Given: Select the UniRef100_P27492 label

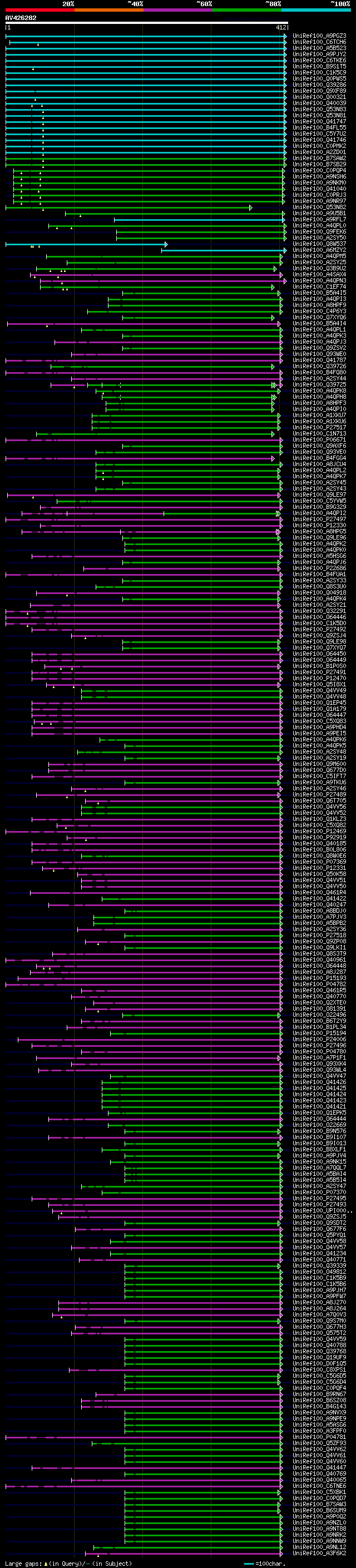Looking at the screenshot, I should [x=319, y=630].
